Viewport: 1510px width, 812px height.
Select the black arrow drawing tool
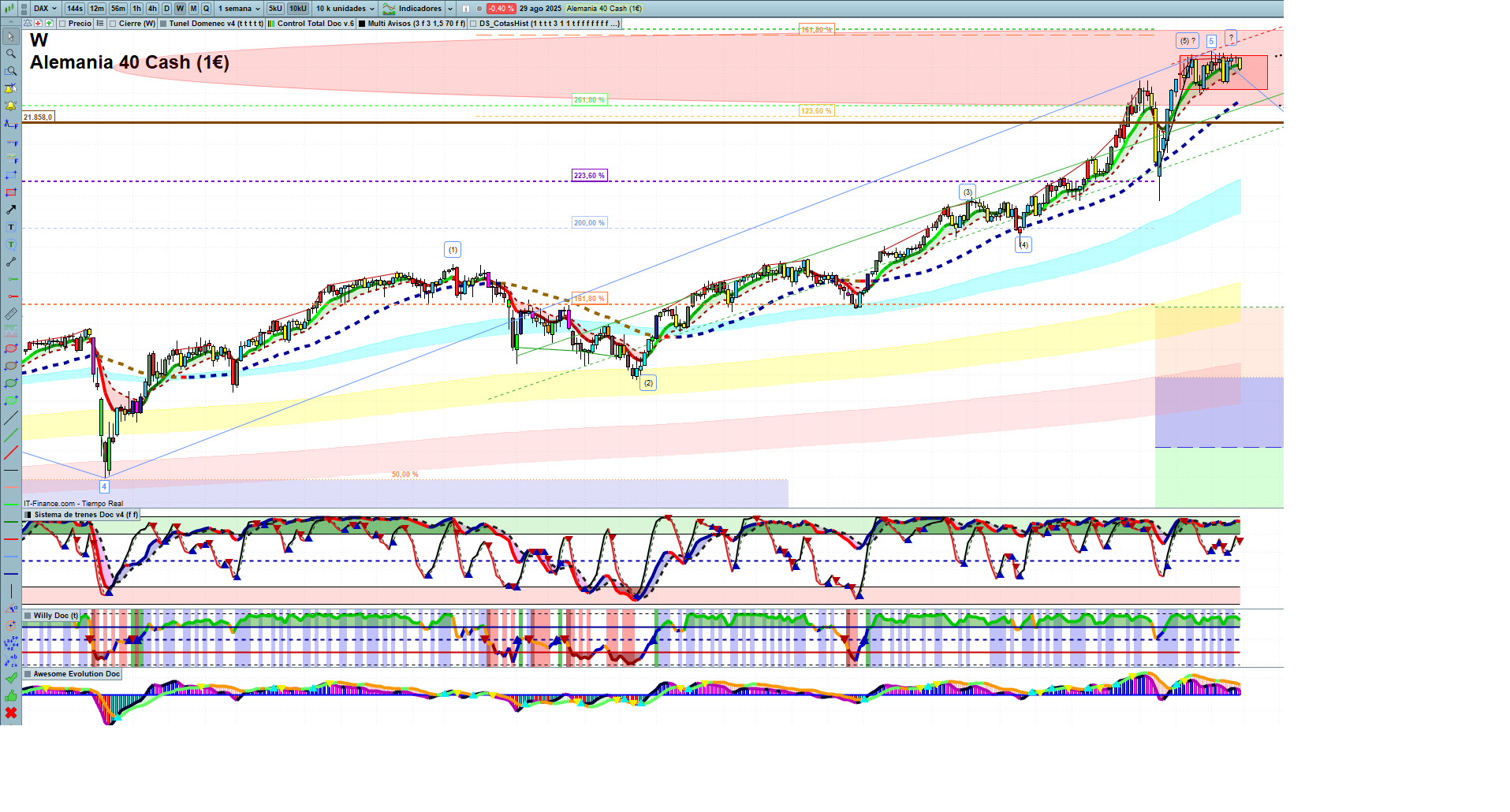coord(11,210)
